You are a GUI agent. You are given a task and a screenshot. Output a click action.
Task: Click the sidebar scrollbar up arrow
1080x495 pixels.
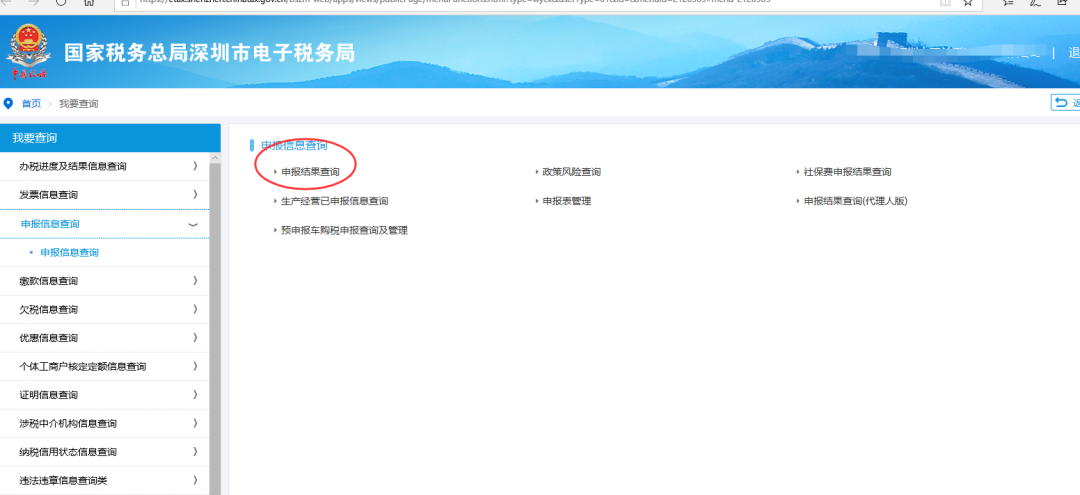(215, 158)
